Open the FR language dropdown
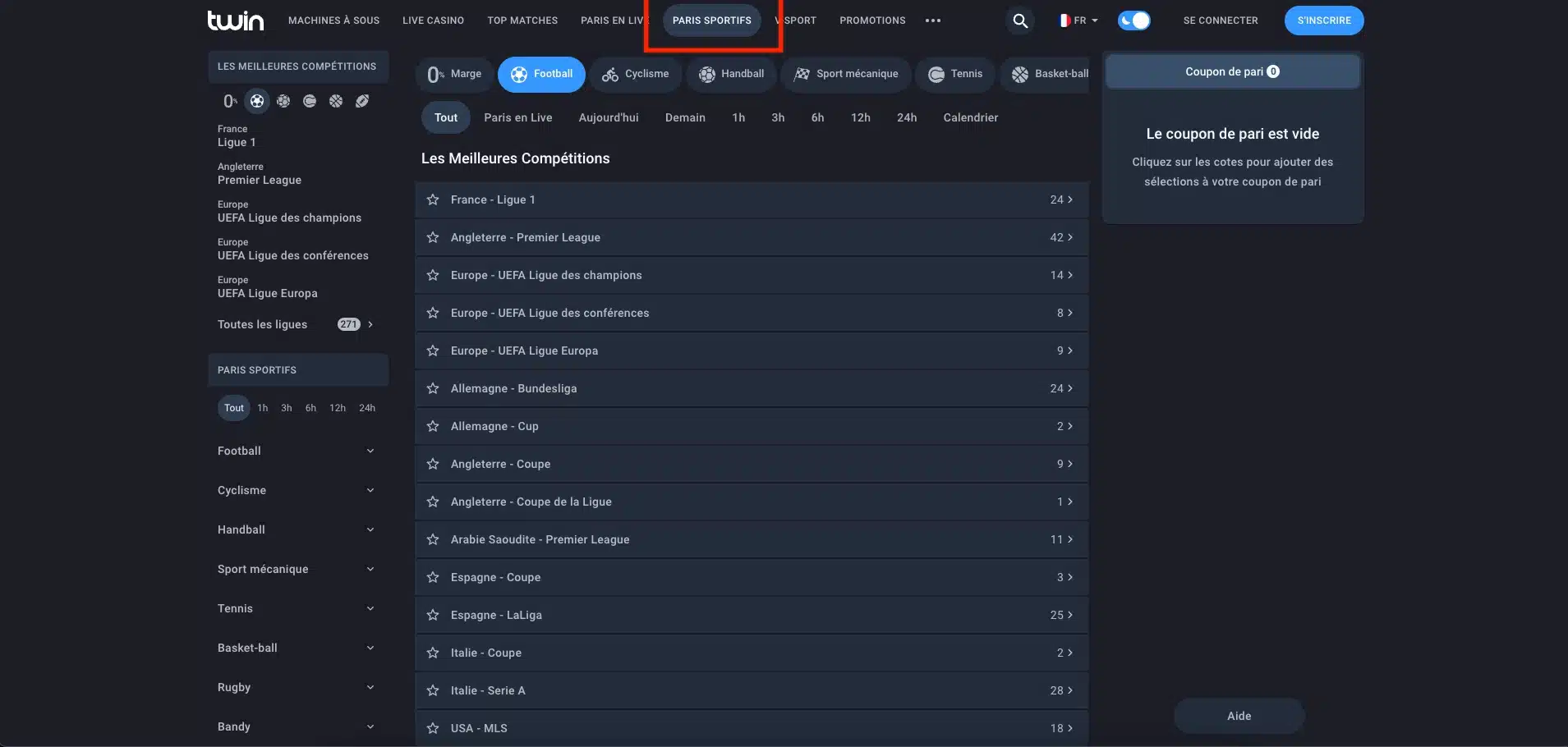Screen dimensions: 1568x747 pos(1078,21)
